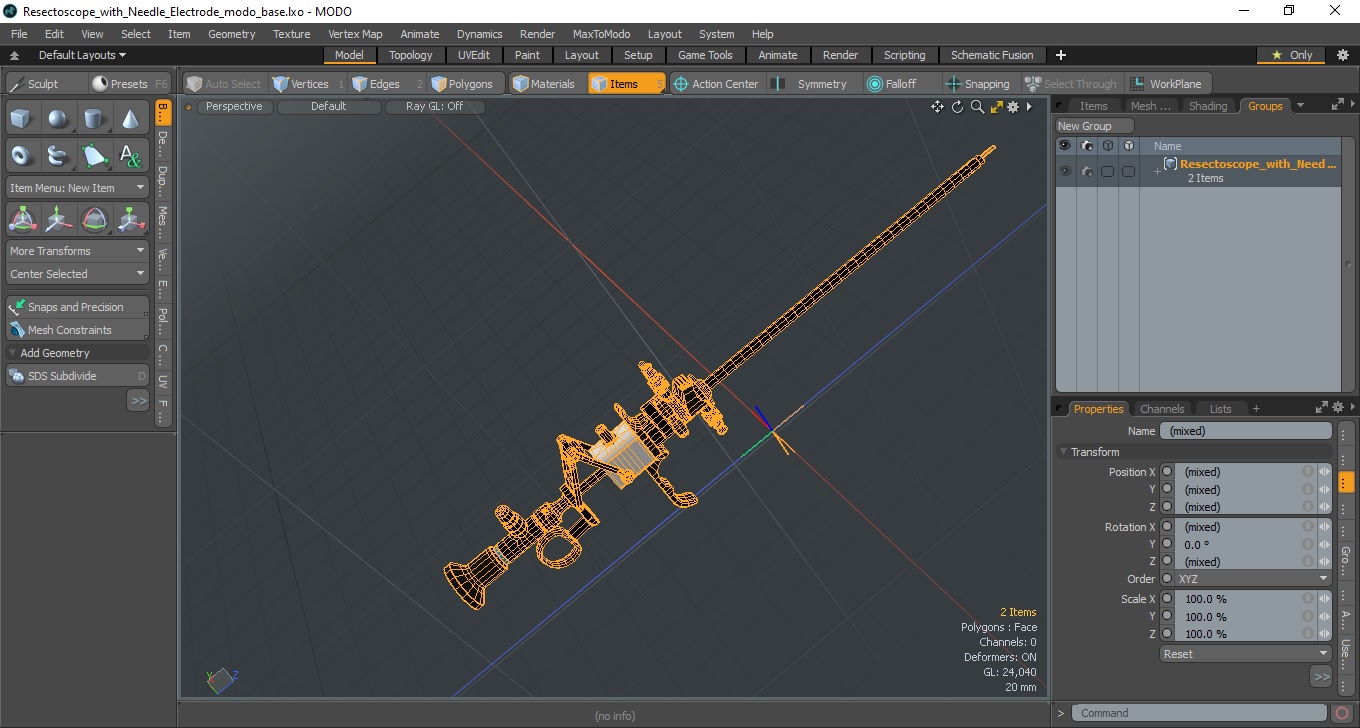
Task: Expand the Resectoscope group tree item
Action: 1157,172
